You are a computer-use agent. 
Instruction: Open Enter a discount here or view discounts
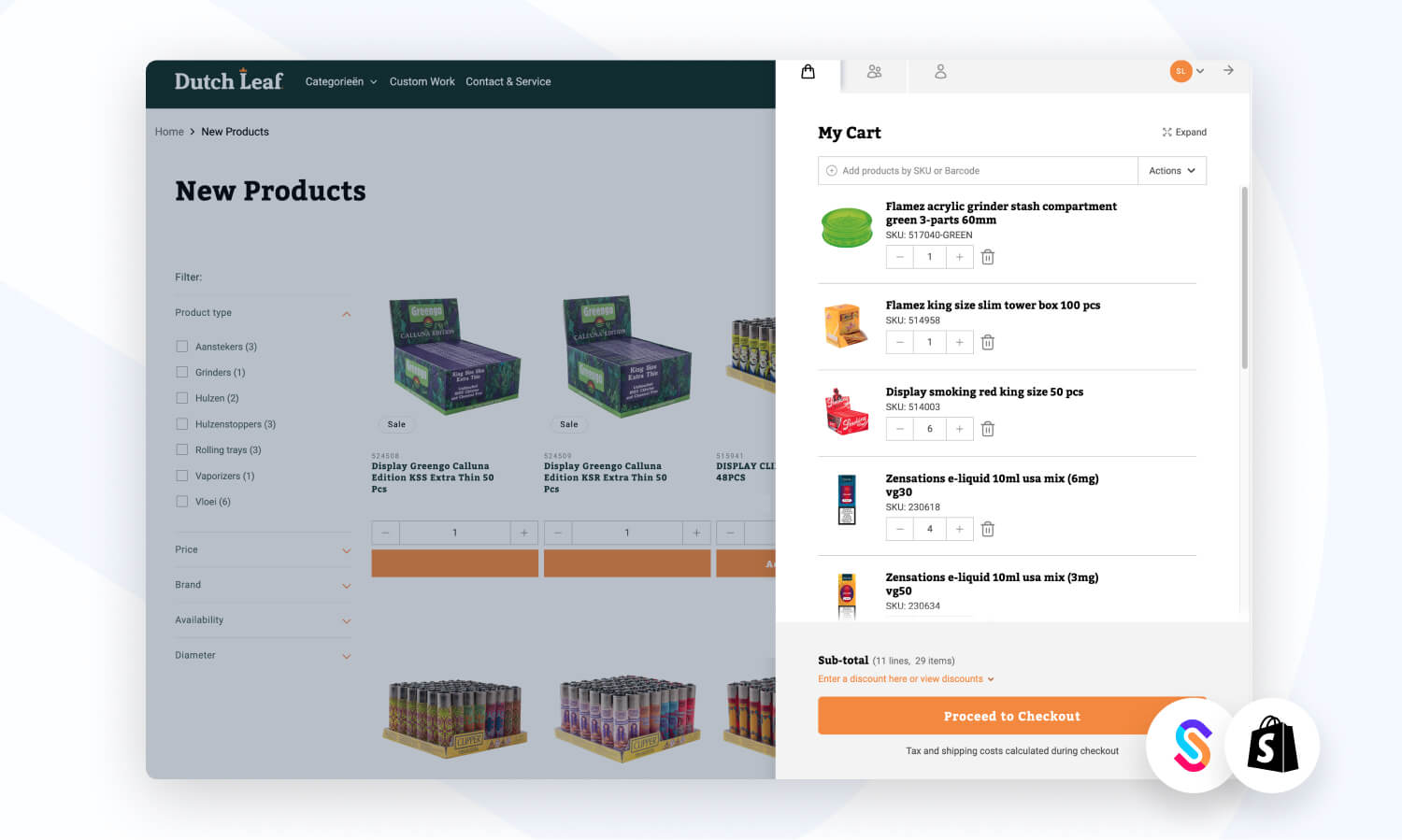(x=906, y=679)
